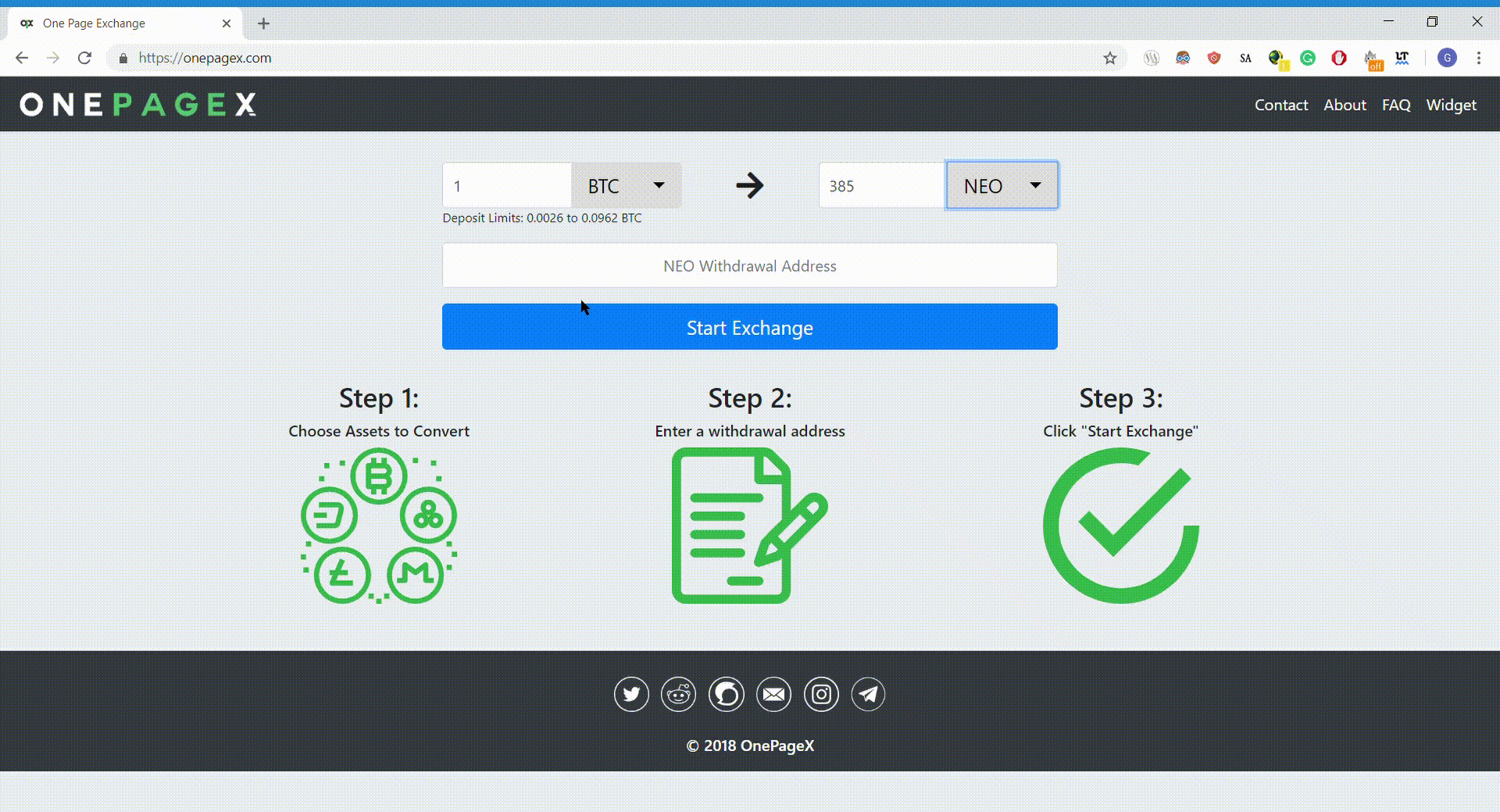
Task: Click the Step 1: heading
Action: tap(379, 398)
